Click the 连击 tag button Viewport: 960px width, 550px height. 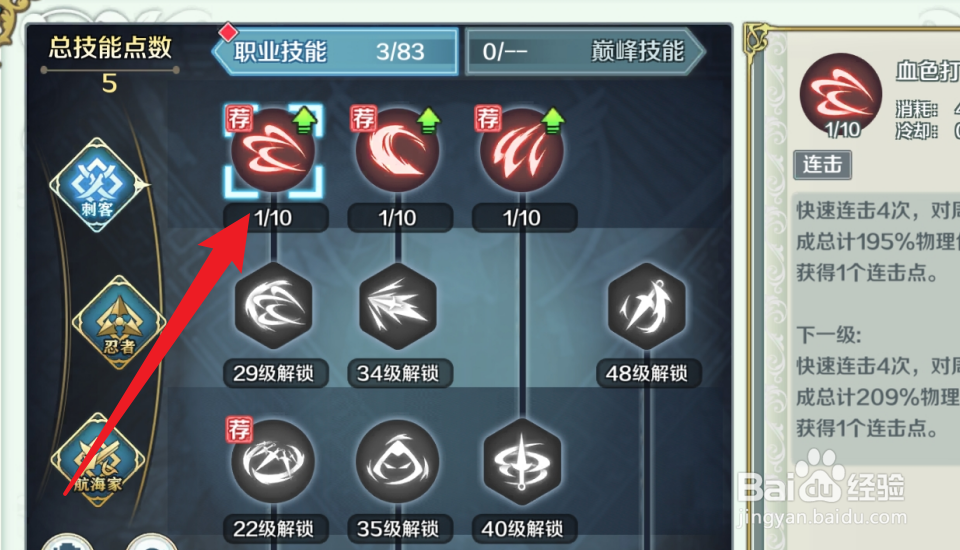[822, 165]
